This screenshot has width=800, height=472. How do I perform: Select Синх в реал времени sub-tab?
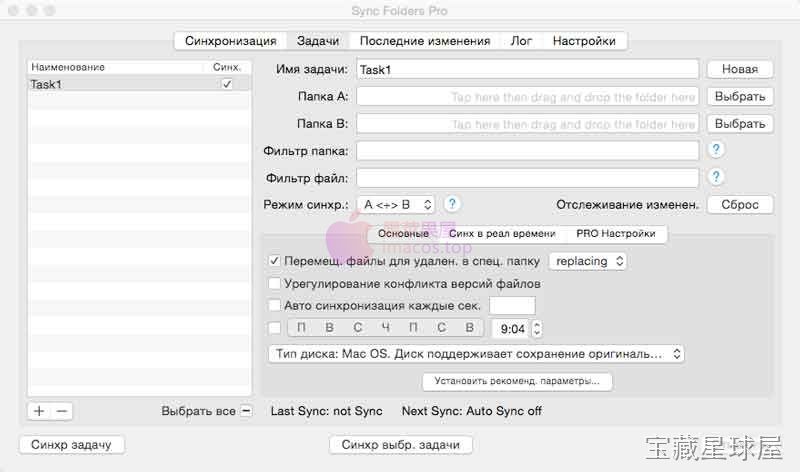[502, 234]
